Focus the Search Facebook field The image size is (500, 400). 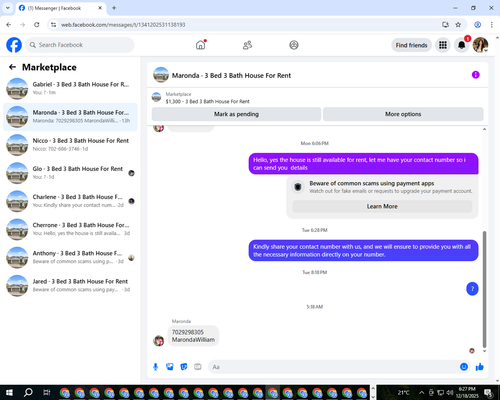tap(80, 45)
